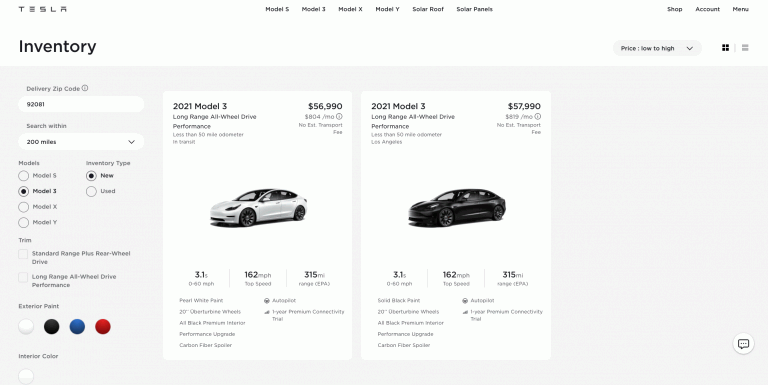Open the Price low to high dropdown
This screenshot has height=385, width=768.
(657, 48)
